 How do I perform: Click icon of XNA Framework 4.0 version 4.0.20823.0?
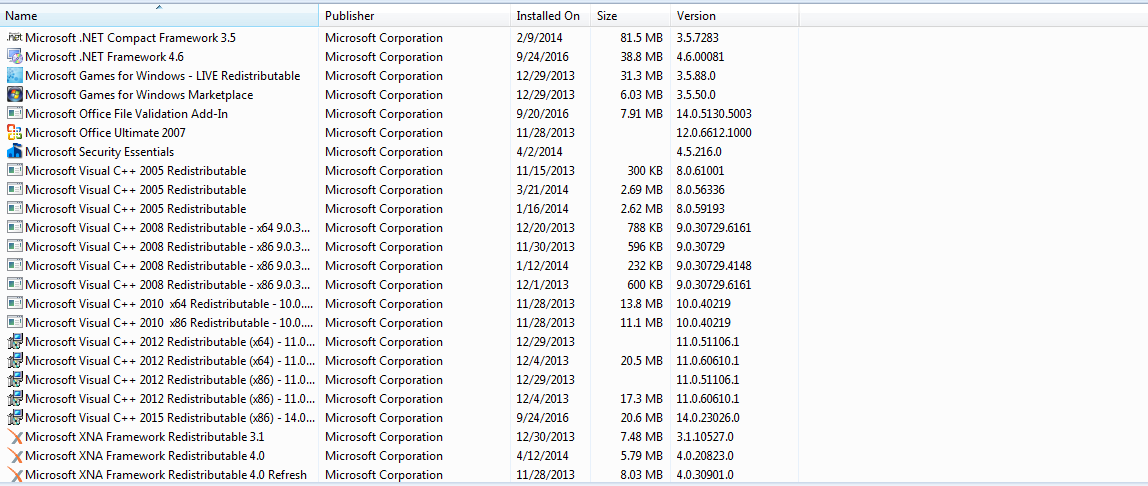click(14, 456)
